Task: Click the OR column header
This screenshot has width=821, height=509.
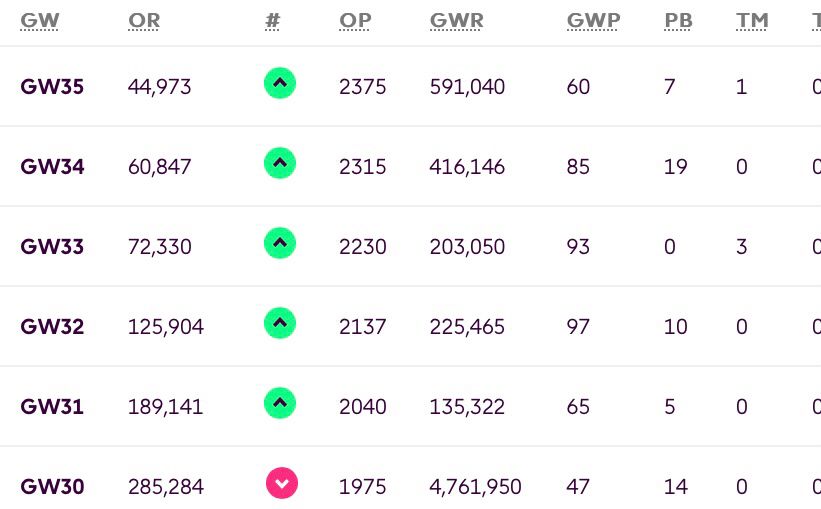Action: click(x=144, y=21)
